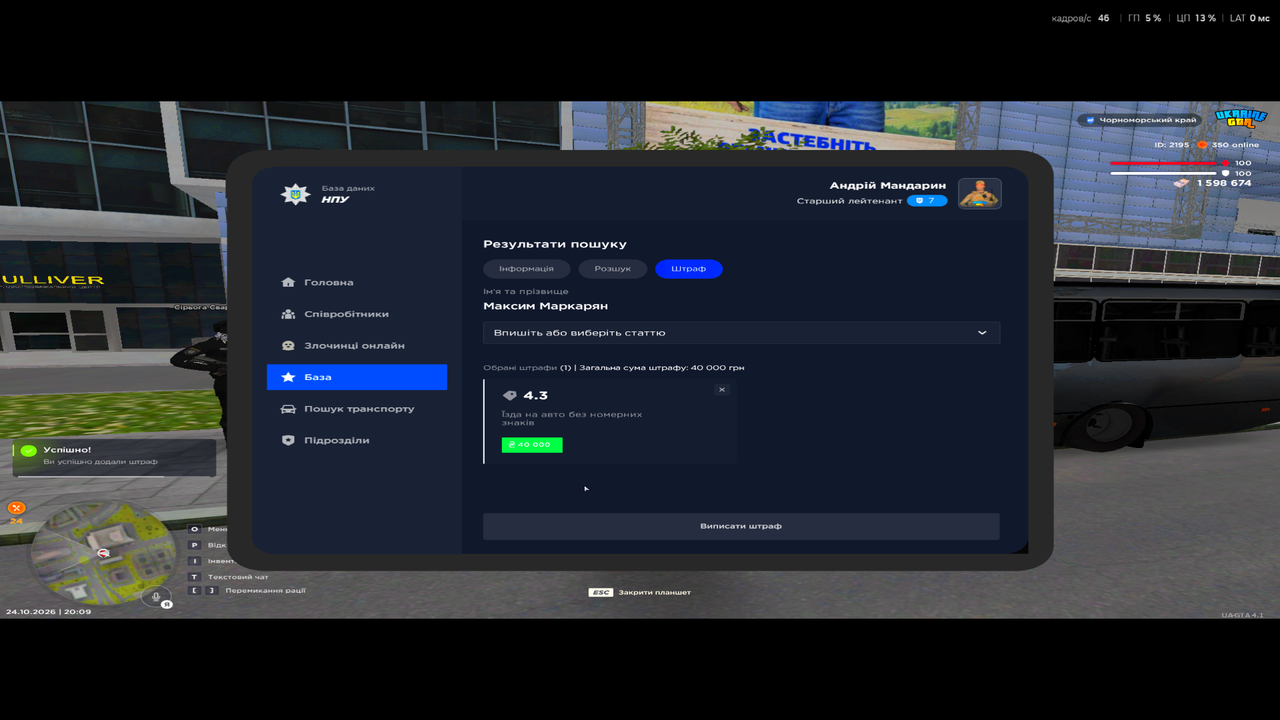This screenshot has width=1280, height=720.
Task: Click the green checkmark in Успішно notification
Action: [28, 451]
